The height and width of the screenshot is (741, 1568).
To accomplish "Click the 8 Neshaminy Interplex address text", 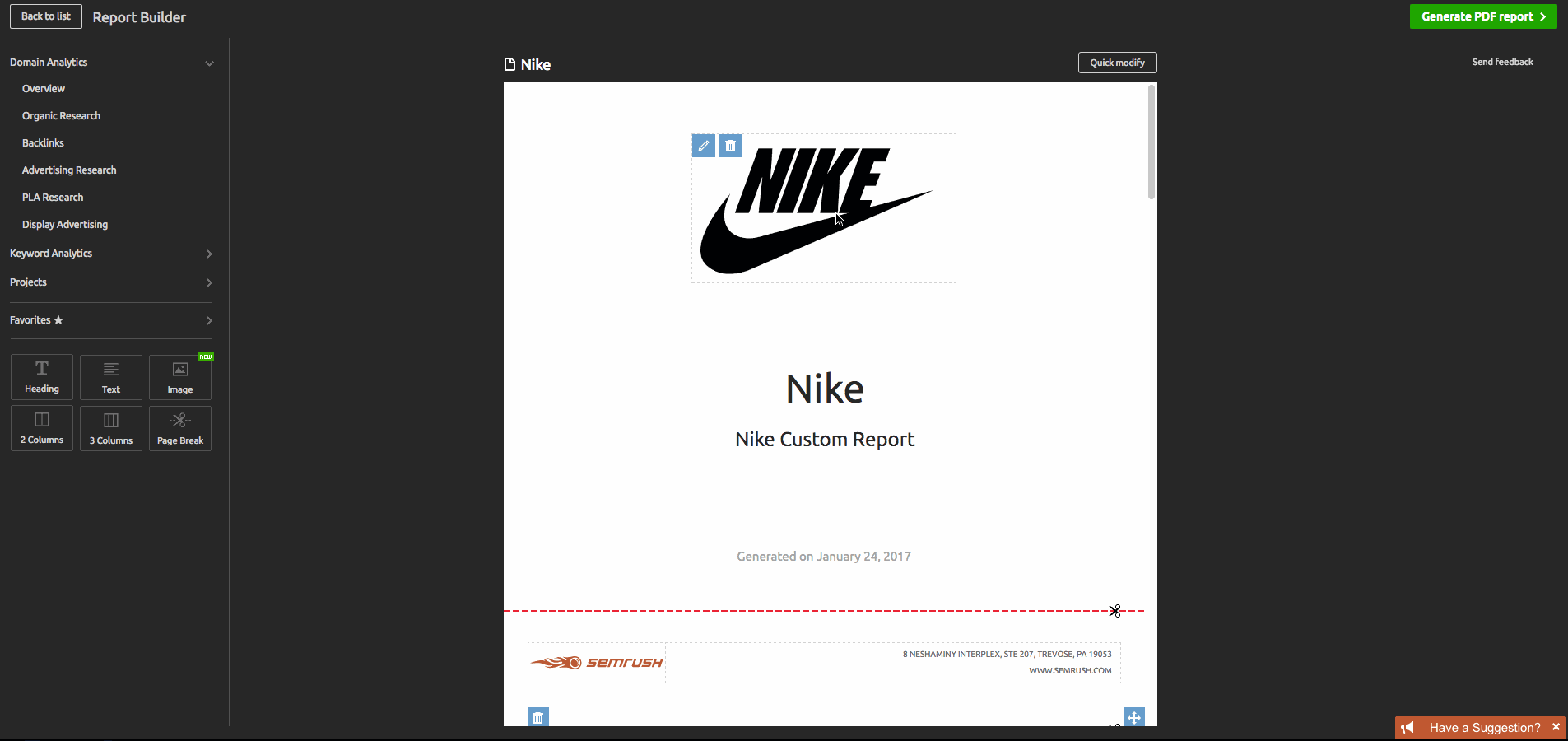I will pos(1007,655).
